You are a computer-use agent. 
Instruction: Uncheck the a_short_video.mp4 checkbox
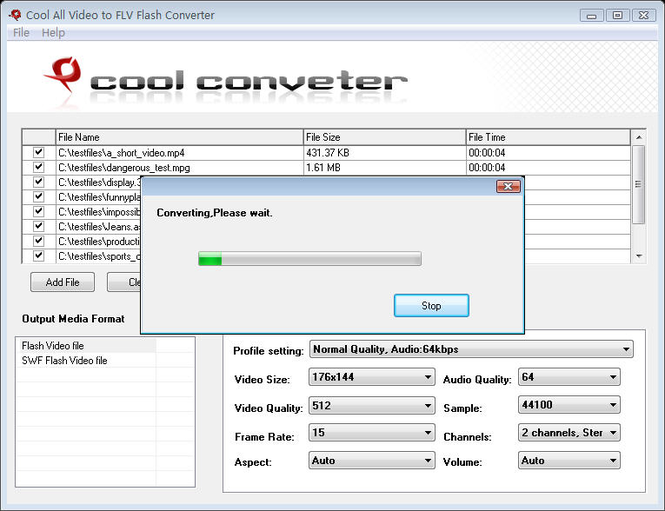(x=39, y=152)
